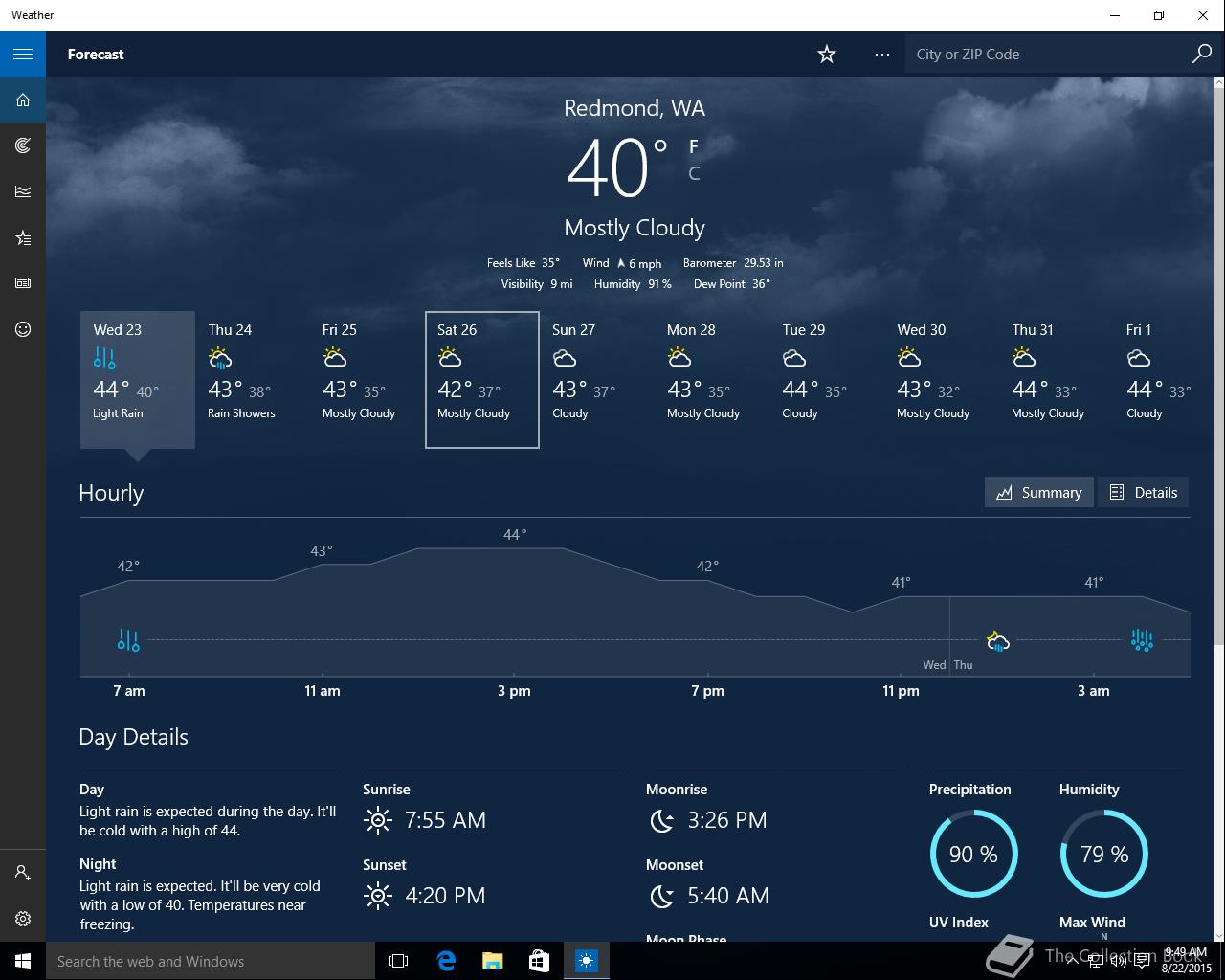1225x980 pixels.
Task: Click the Sunset sun icon
Action: click(x=377, y=896)
